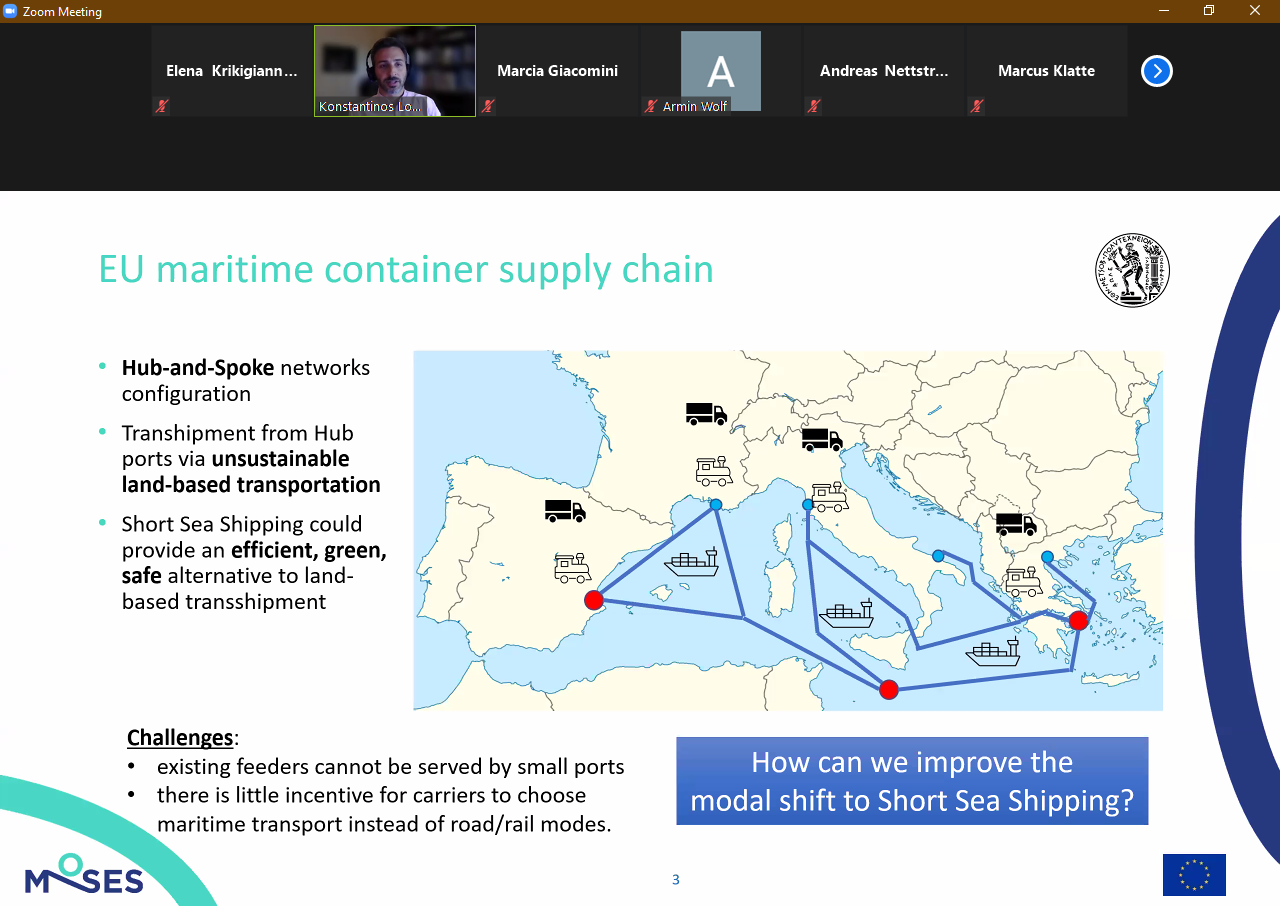Click the blue modal shift question banner
Image resolution: width=1280 pixels, height=906 pixels.
click(x=912, y=781)
